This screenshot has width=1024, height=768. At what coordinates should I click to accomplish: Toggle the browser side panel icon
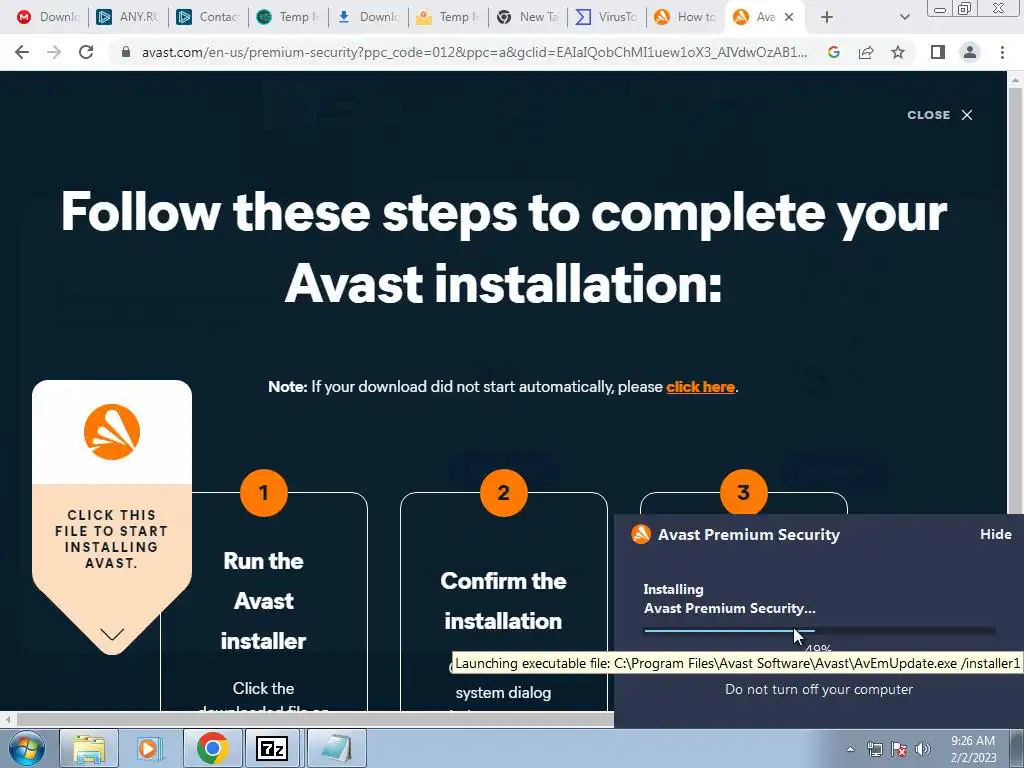click(x=938, y=52)
